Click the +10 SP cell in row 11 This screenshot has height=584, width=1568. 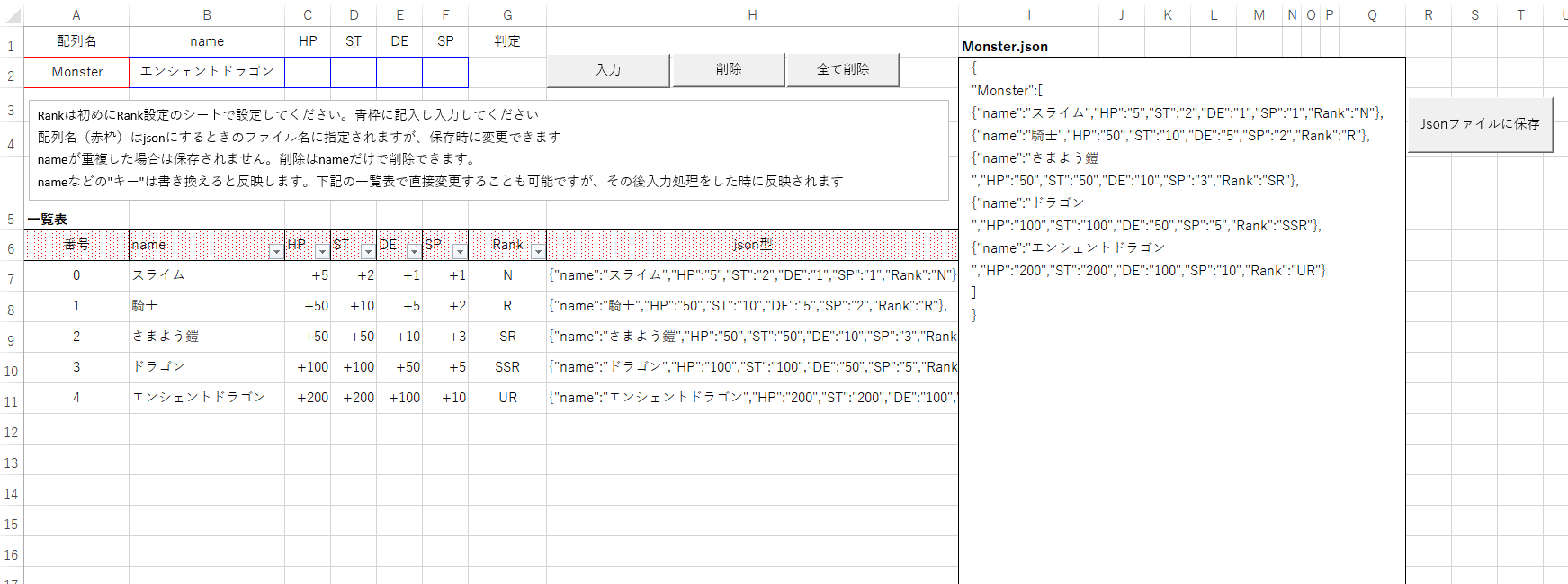click(x=445, y=398)
